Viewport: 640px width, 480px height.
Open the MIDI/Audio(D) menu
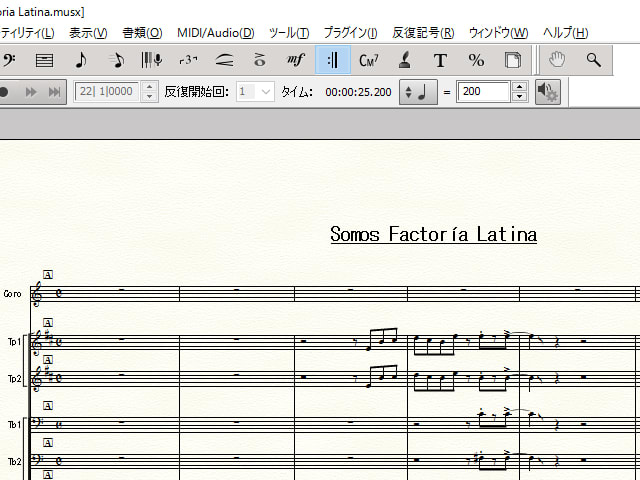point(216,33)
